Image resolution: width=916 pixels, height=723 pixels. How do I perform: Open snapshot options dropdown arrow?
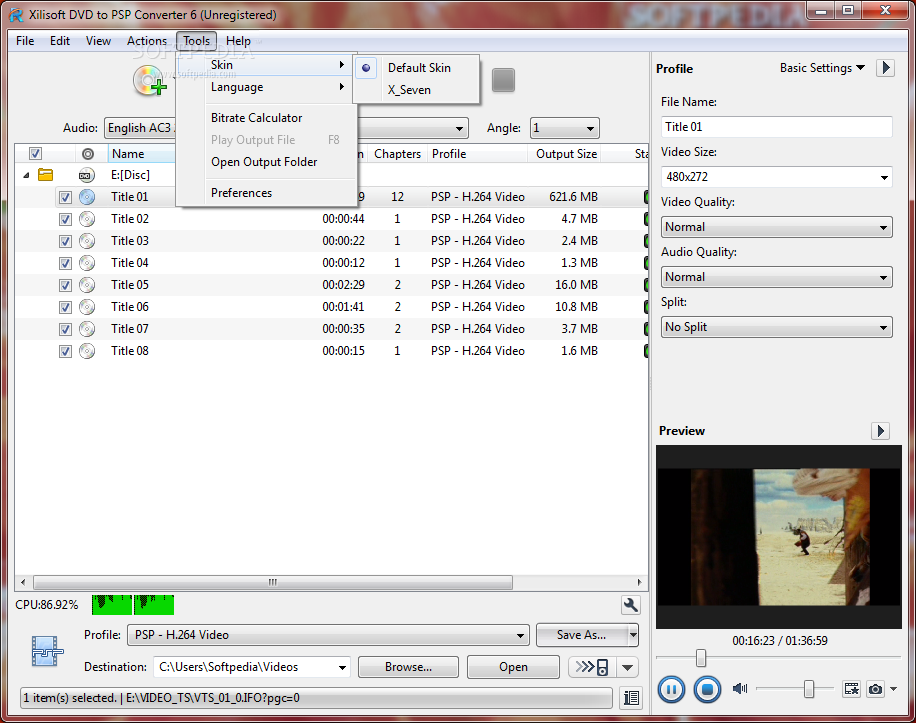click(893, 689)
